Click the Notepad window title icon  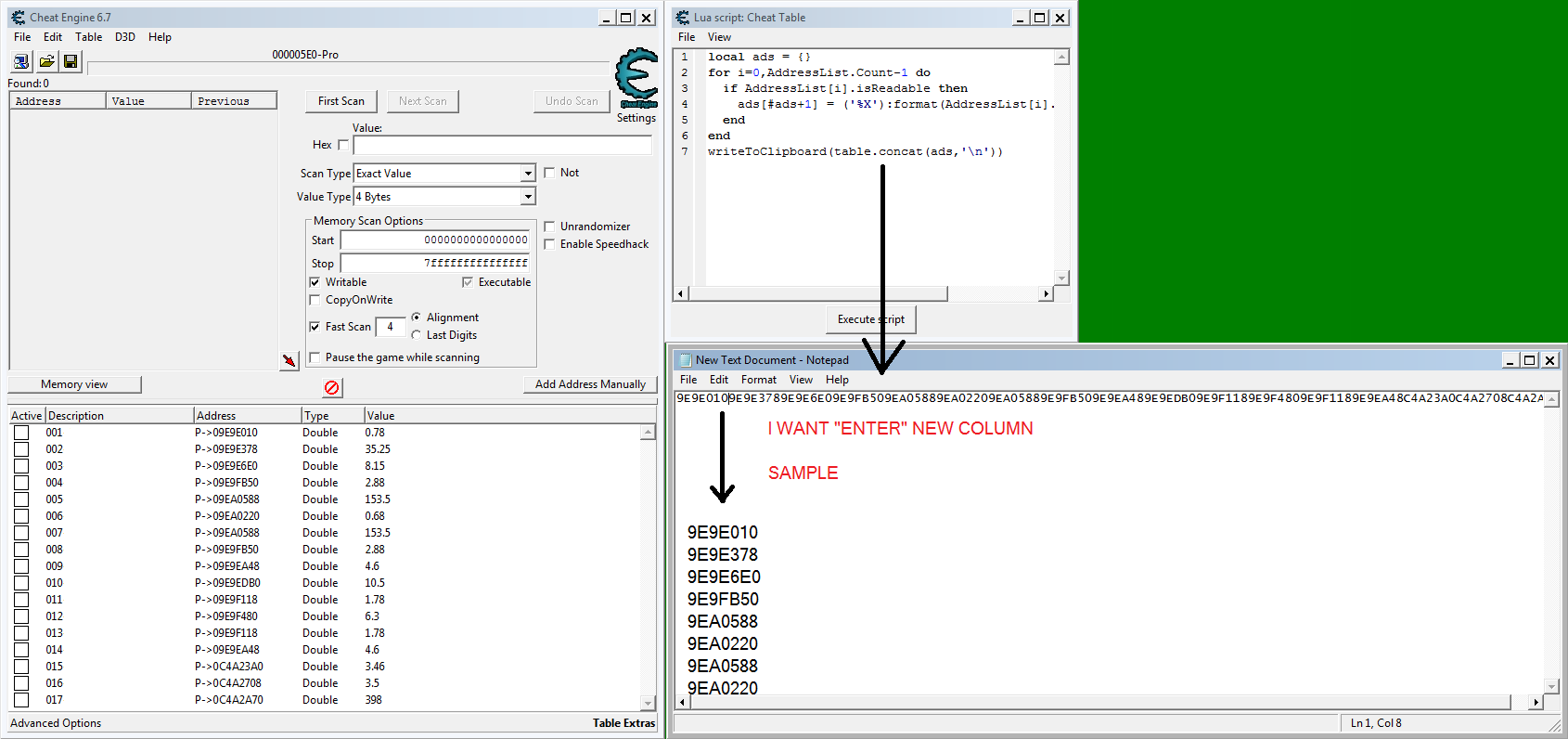coord(686,360)
